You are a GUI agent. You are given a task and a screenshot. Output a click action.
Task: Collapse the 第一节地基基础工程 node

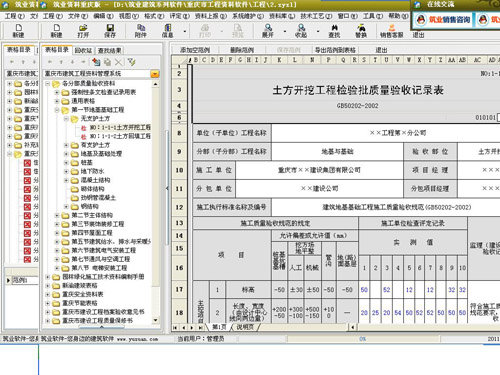[57, 110]
